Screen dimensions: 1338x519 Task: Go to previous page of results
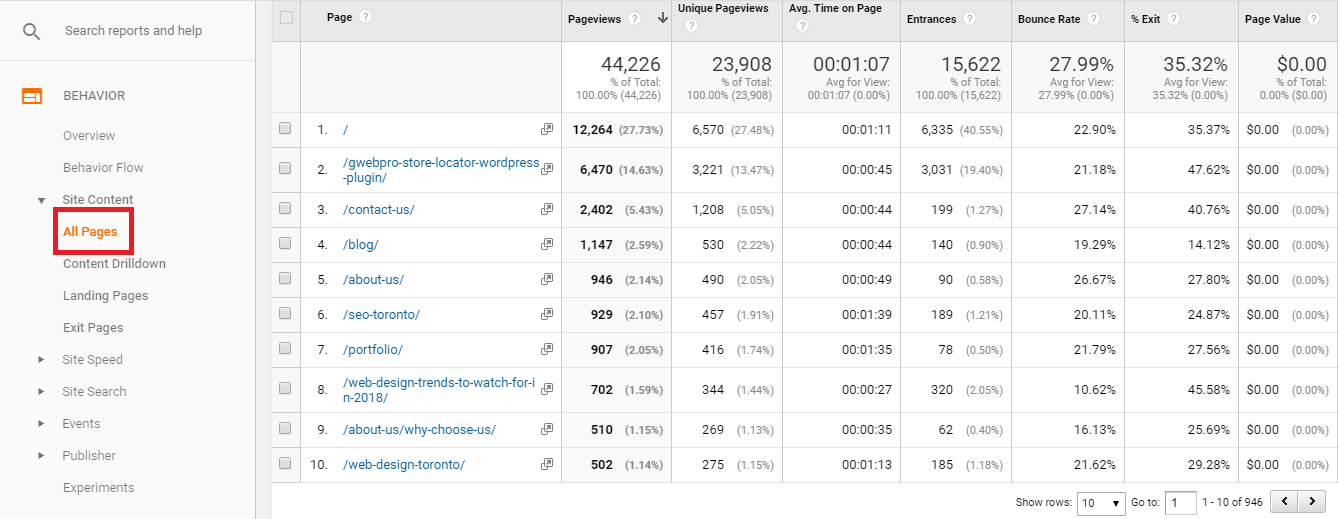coord(1285,502)
